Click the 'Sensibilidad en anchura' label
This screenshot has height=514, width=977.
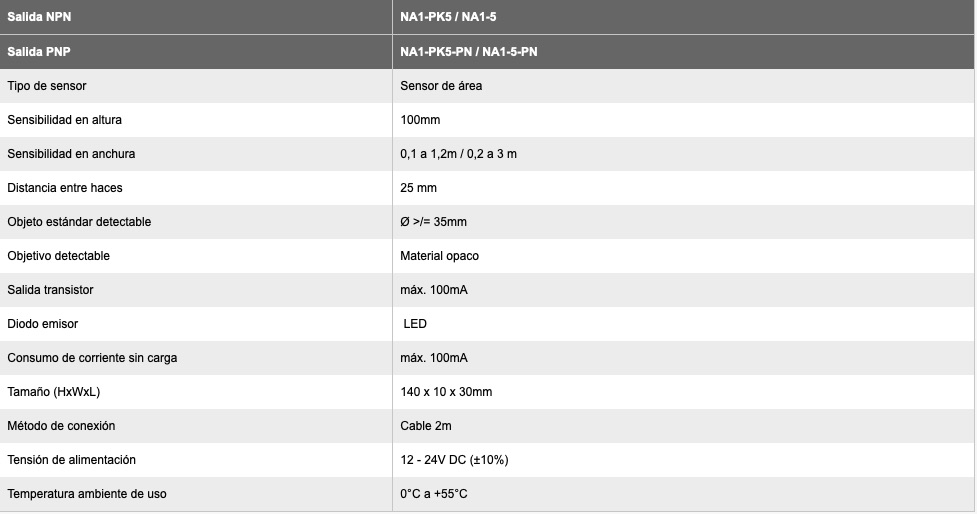point(71,154)
